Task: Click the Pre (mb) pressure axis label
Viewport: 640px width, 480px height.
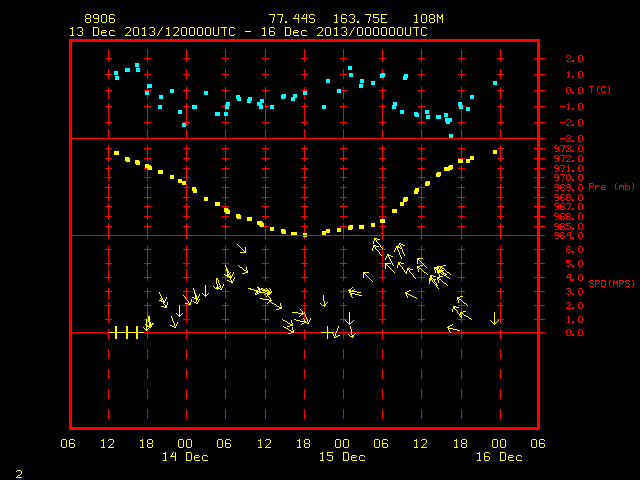Action: 611,187
